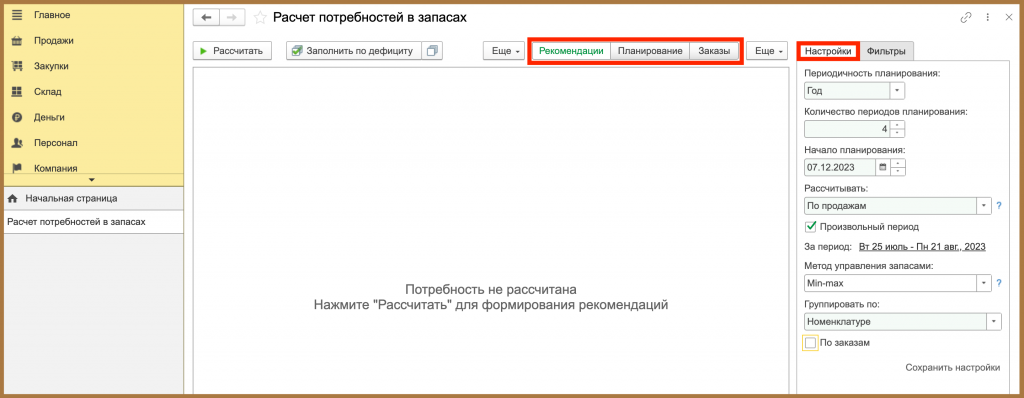Open the calendar picker for Начало планирования
Image resolution: width=1024 pixels, height=398 pixels.
[x=883, y=167]
